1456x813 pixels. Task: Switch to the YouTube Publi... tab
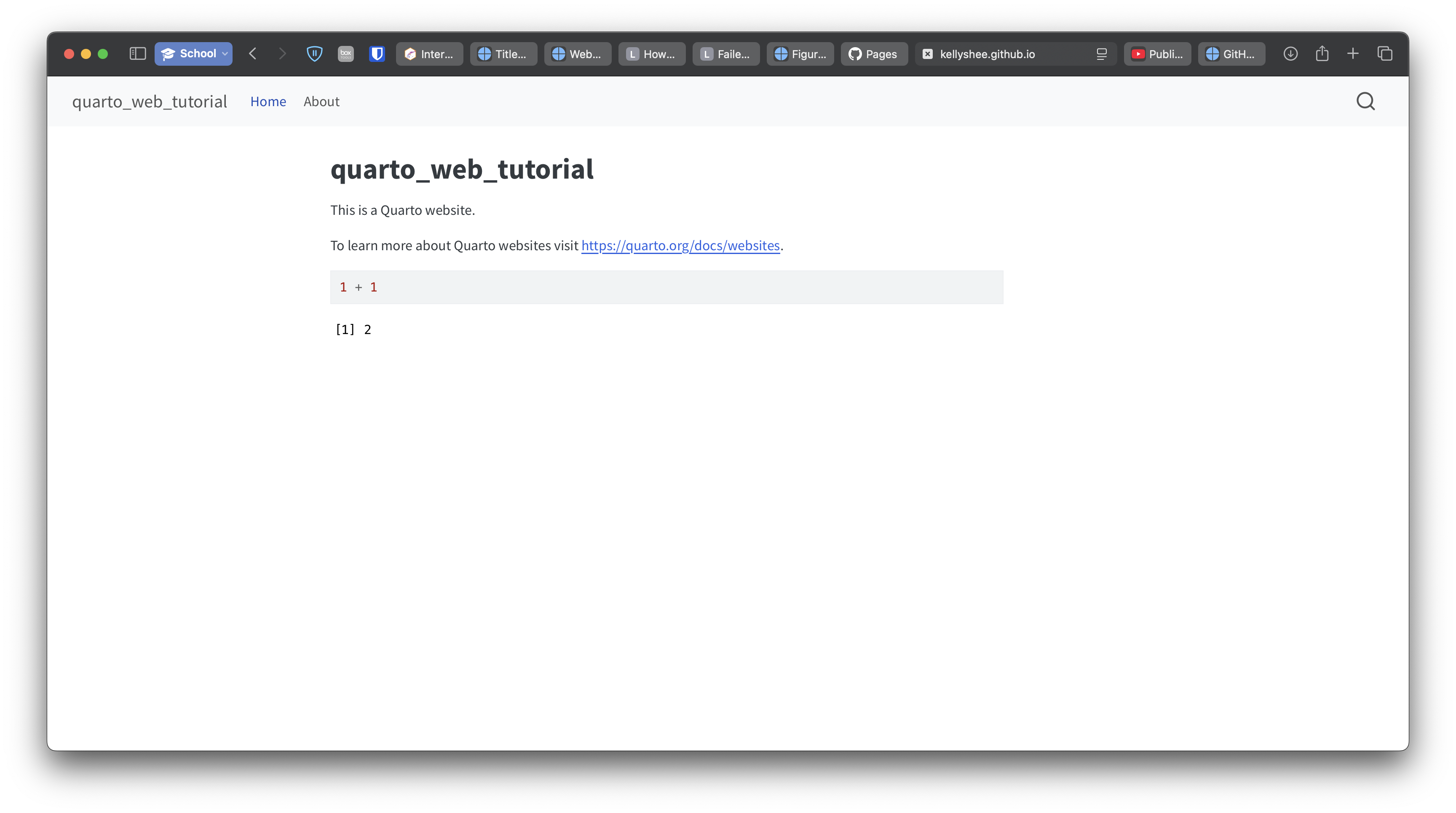1157,53
